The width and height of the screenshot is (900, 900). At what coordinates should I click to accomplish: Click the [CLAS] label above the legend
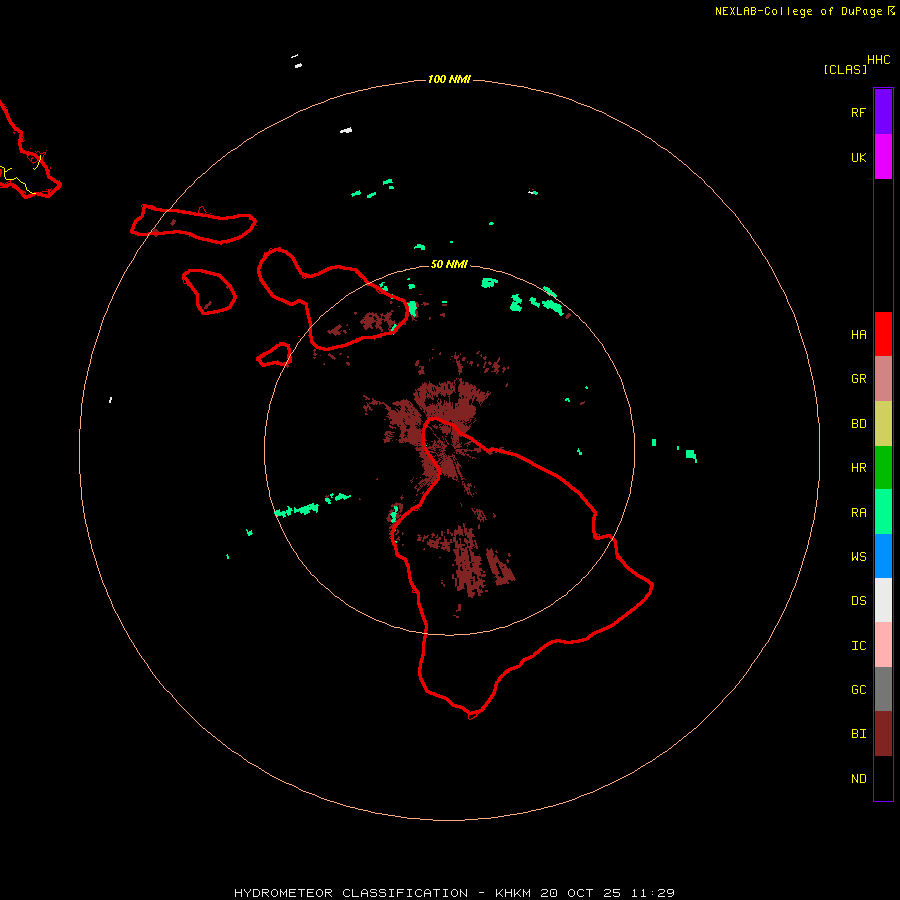click(x=845, y=69)
